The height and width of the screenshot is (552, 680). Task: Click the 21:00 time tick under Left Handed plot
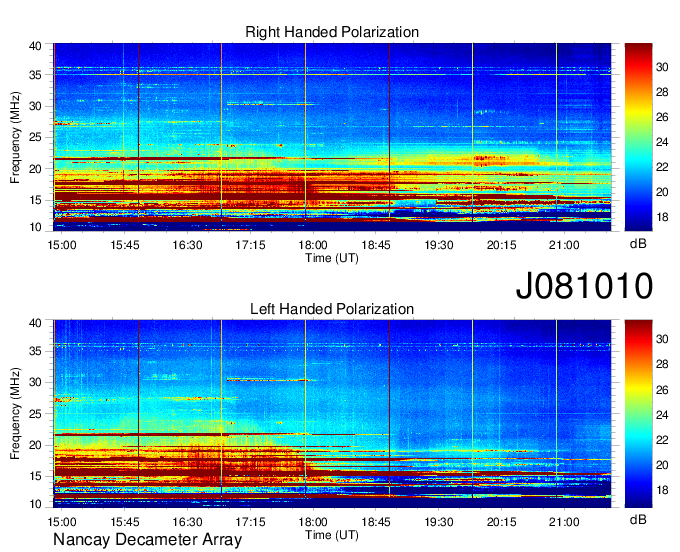pos(564,522)
